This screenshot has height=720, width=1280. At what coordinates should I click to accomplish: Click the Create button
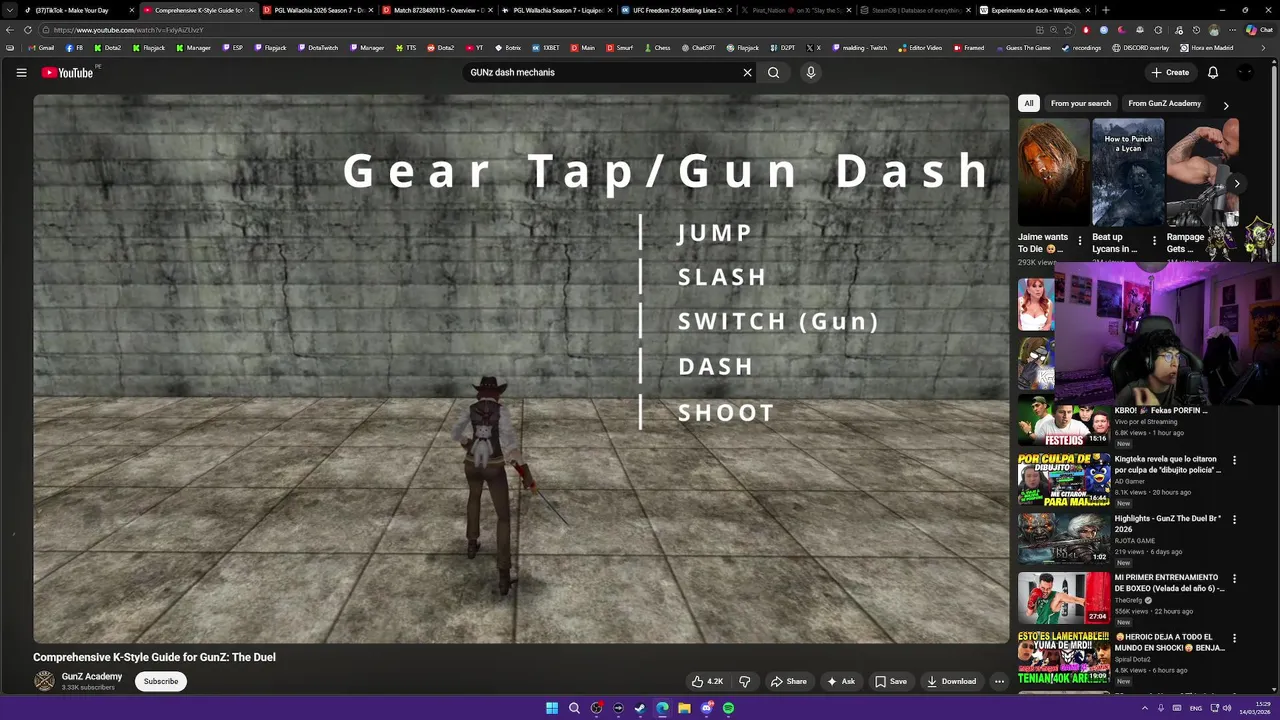pyautogui.click(x=1170, y=72)
